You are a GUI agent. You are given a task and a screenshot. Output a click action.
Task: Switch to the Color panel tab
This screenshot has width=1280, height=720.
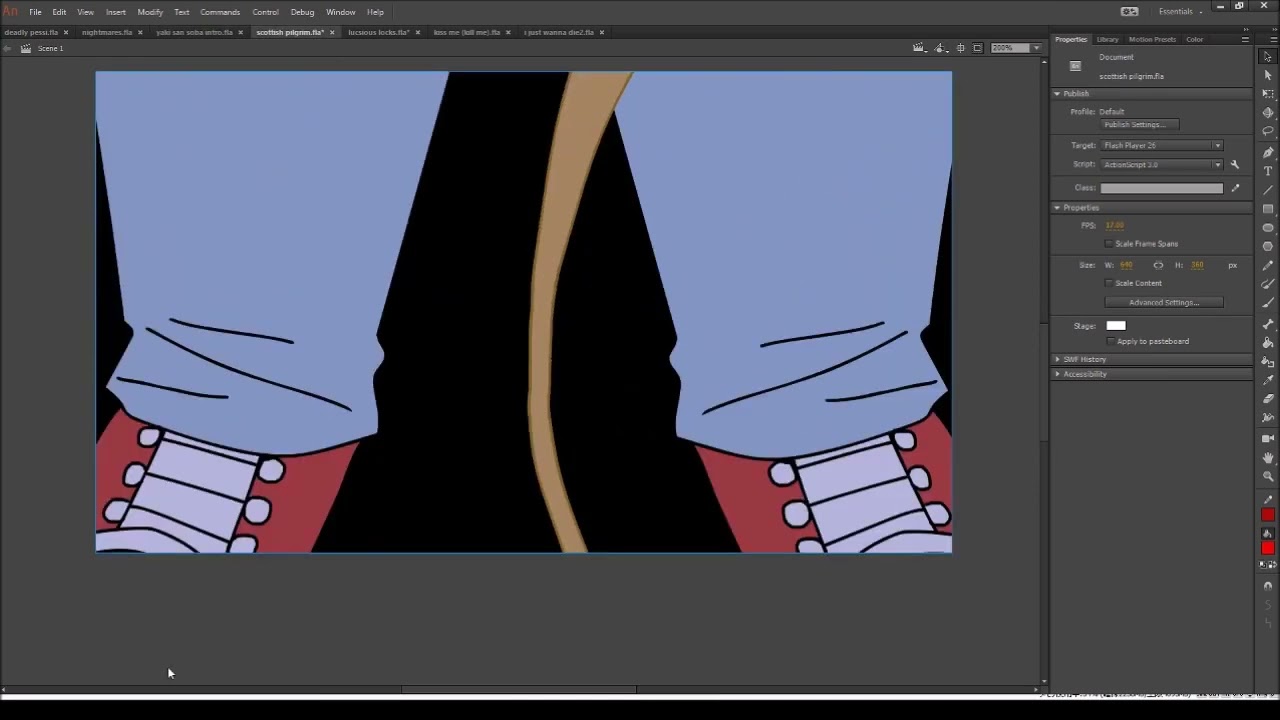point(1194,39)
